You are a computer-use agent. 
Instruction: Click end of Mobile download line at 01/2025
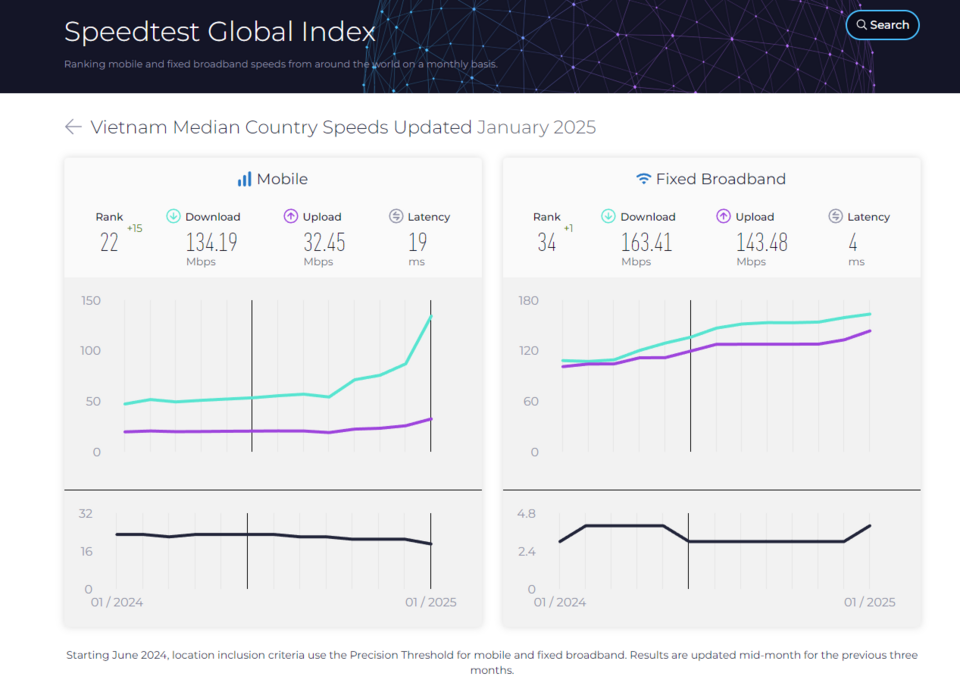431,317
